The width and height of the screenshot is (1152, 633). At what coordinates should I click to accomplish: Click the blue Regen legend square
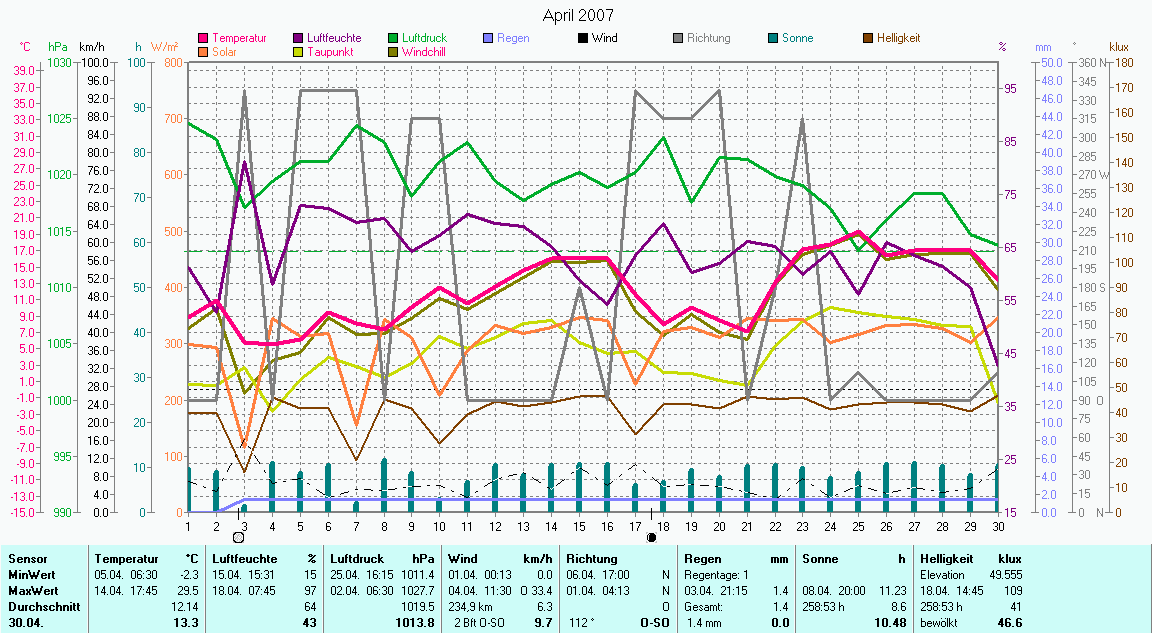487,39
